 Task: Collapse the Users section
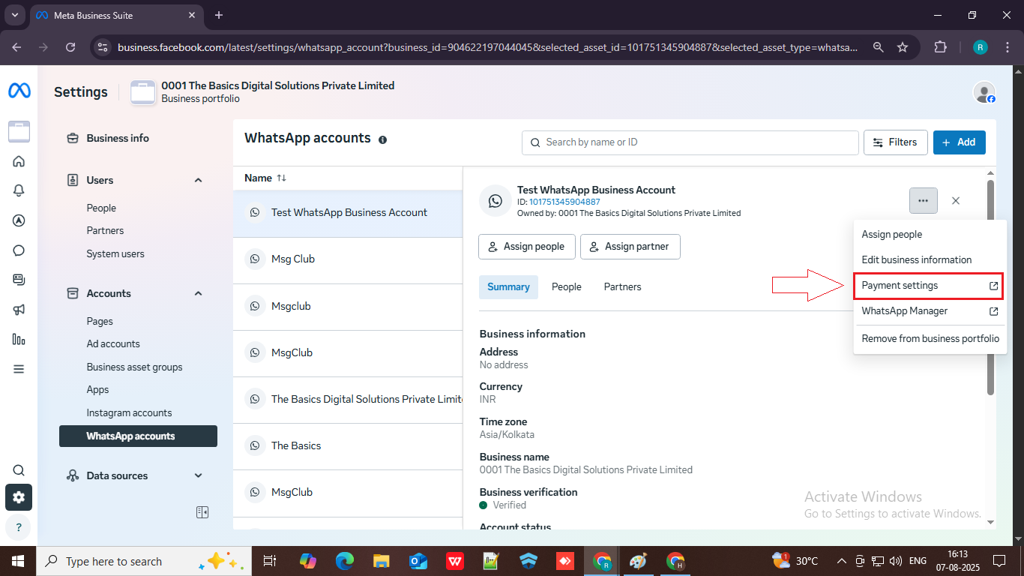(x=199, y=180)
